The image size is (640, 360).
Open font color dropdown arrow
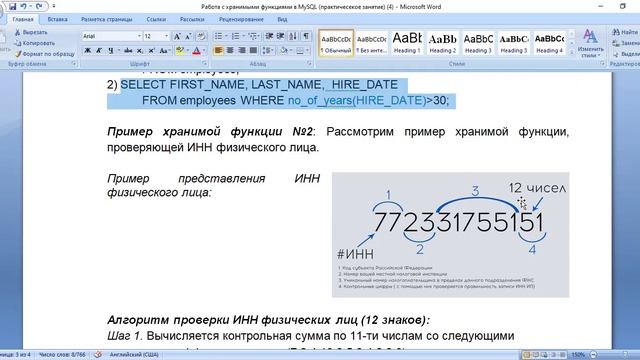click(x=204, y=51)
